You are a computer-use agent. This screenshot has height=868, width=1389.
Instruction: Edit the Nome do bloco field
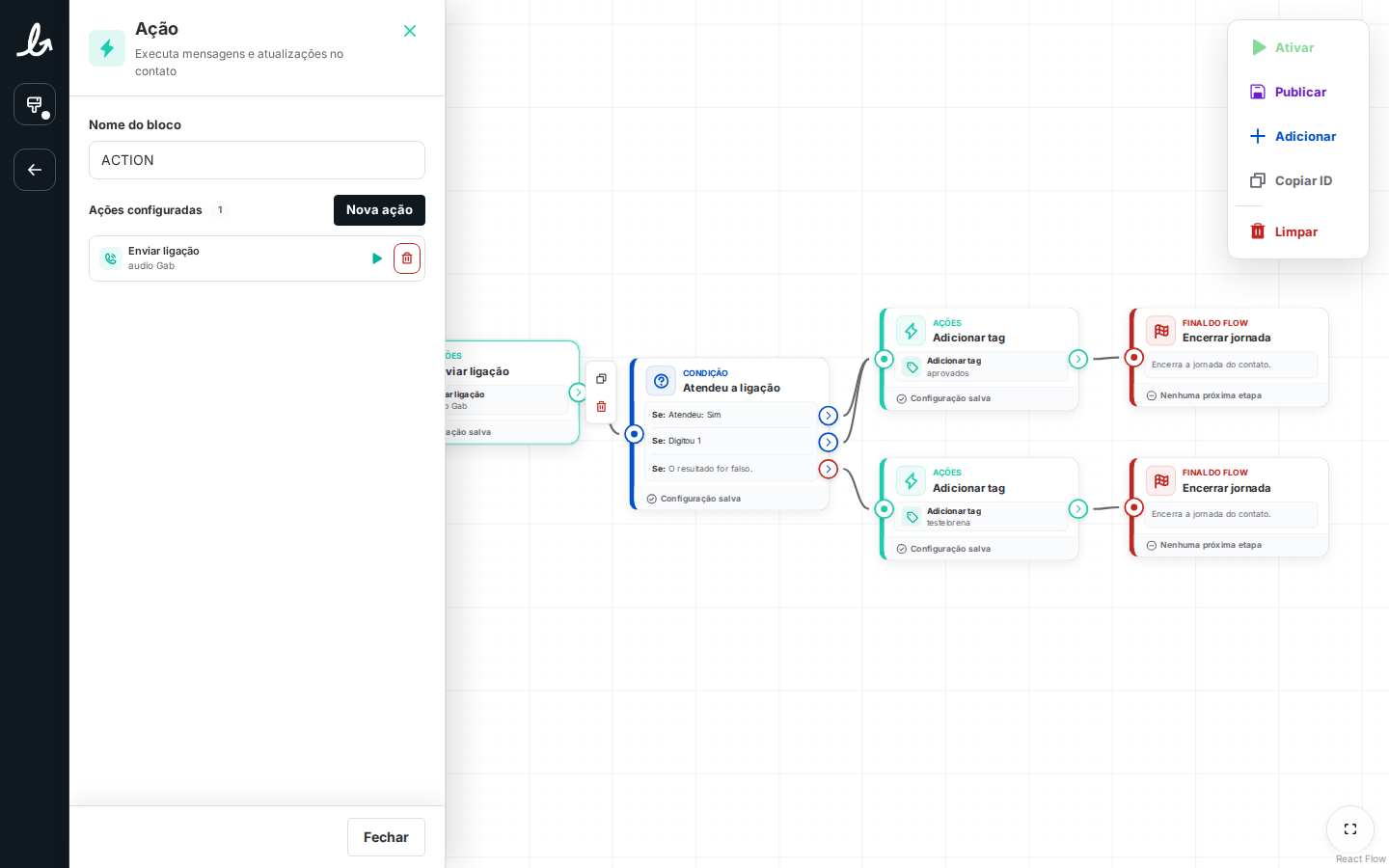[257, 160]
